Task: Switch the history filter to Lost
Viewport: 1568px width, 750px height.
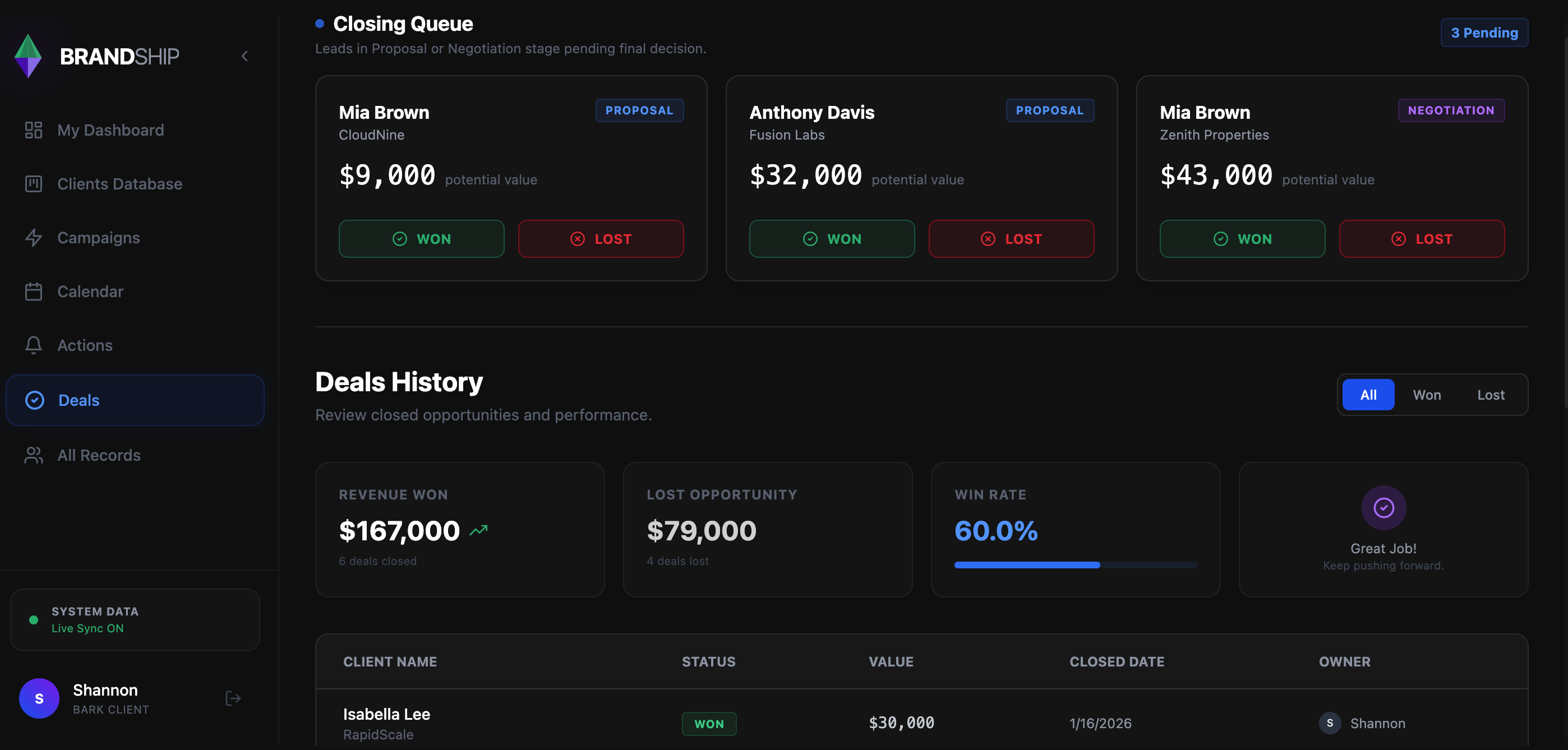Action: tap(1490, 395)
